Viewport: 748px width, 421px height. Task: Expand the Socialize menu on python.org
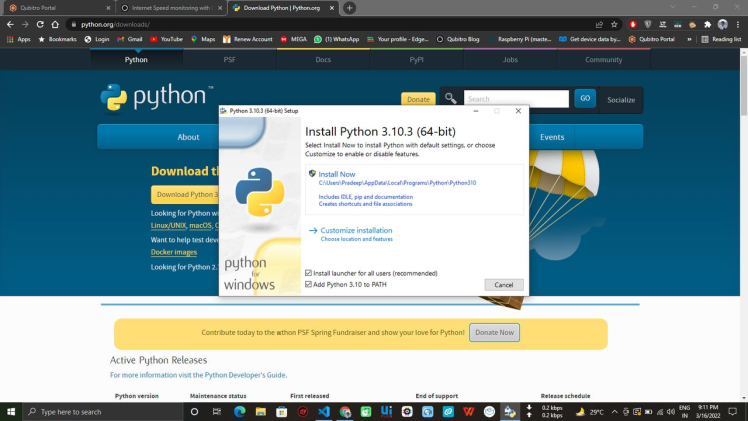click(x=620, y=99)
